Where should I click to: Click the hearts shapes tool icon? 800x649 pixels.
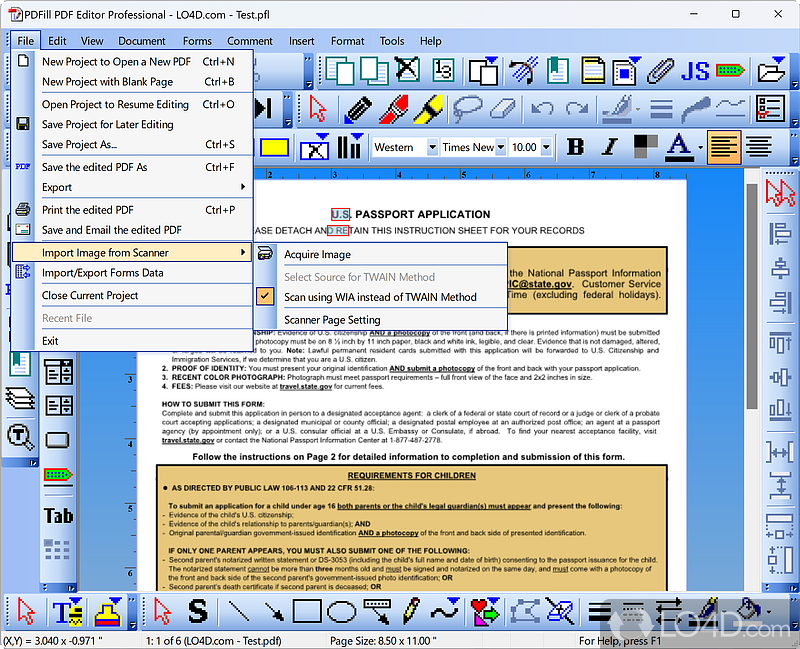tap(485, 611)
